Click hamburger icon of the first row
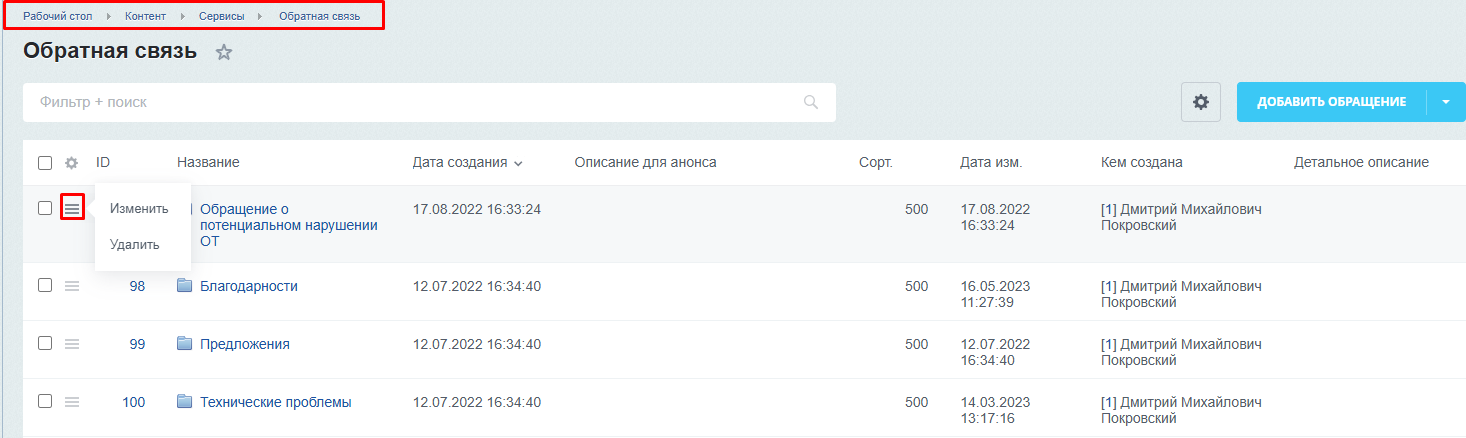Image resolution: width=1466 pixels, height=438 pixels. (x=72, y=208)
